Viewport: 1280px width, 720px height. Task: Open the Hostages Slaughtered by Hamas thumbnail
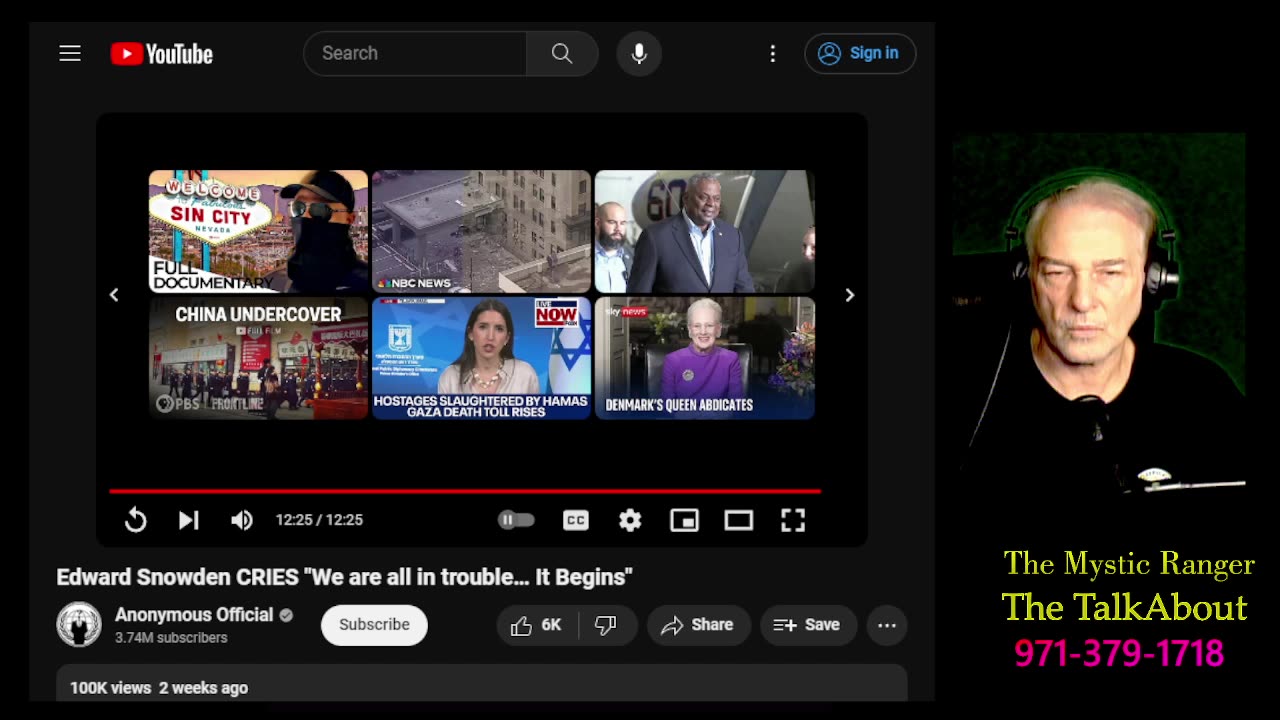click(482, 358)
